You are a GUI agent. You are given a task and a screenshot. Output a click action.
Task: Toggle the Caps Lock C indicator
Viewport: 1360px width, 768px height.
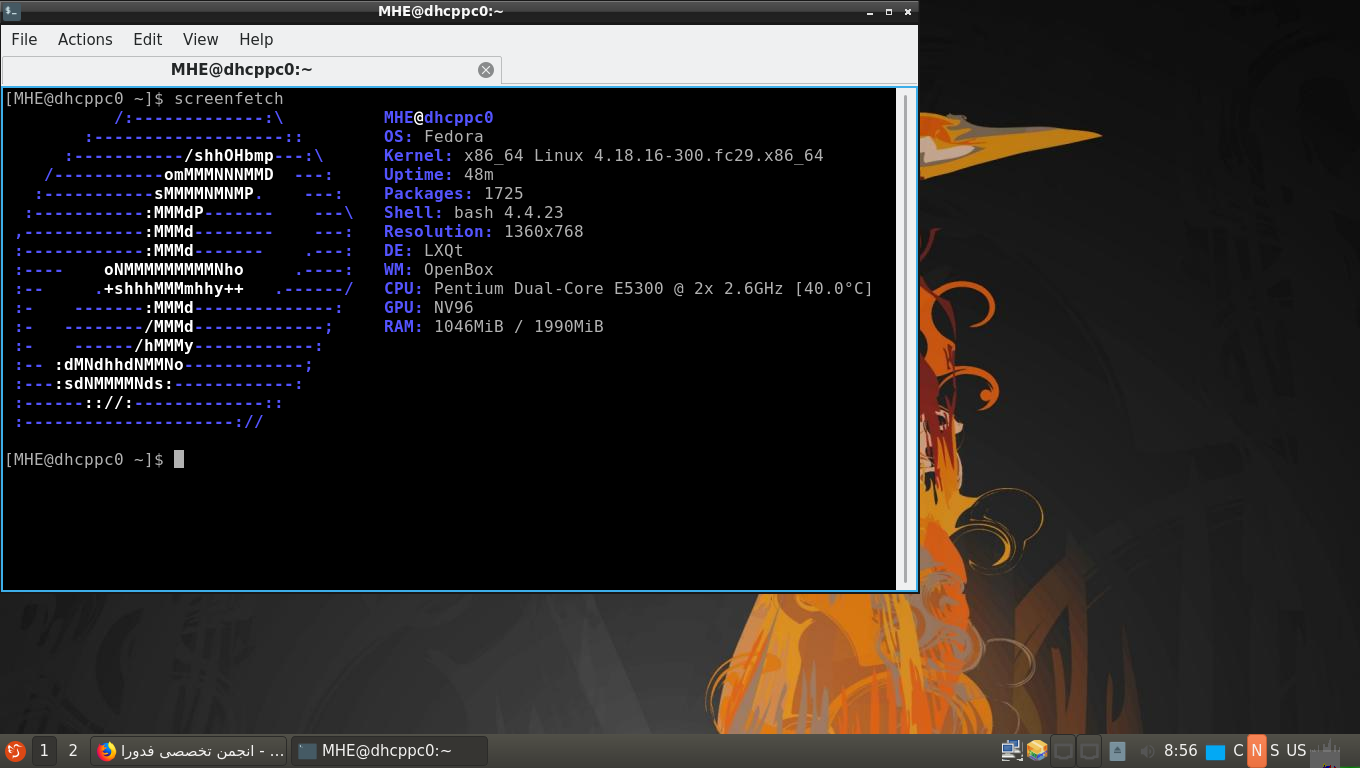tap(1238, 750)
